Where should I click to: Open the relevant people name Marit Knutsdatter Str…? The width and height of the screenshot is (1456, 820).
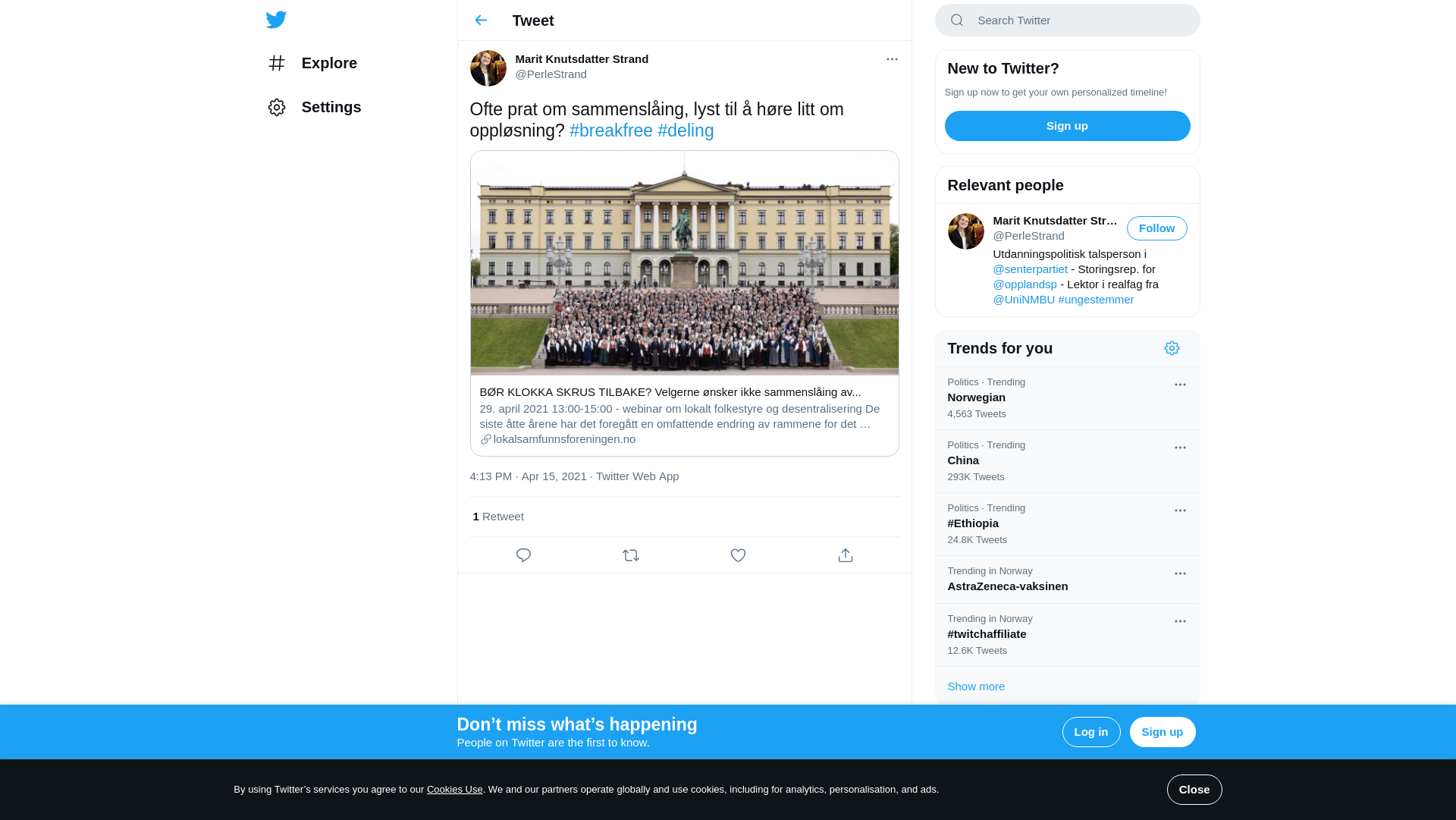(x=1055, y=221)
